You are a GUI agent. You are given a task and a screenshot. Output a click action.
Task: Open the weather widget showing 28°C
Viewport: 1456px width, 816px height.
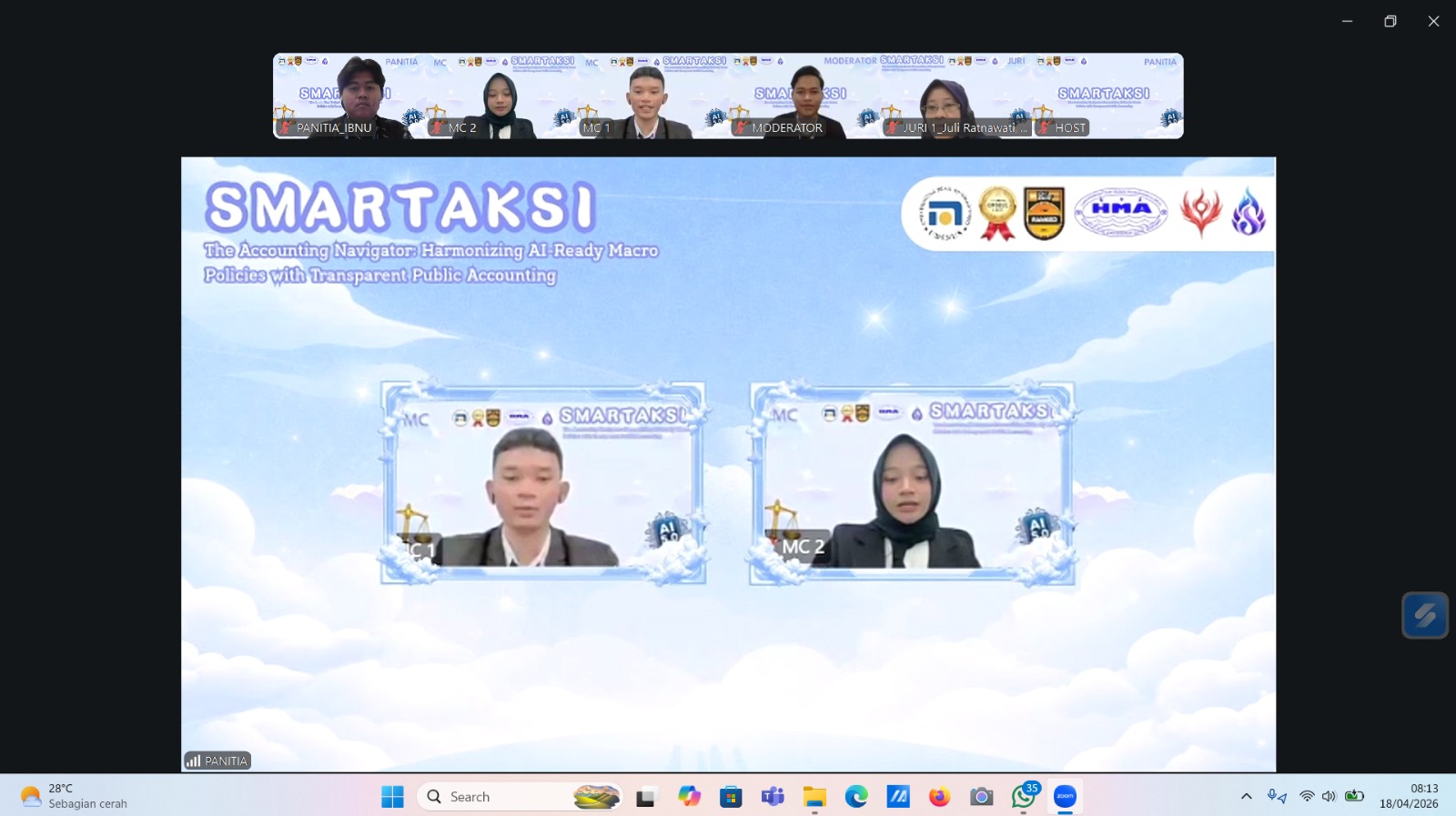coord(75,796)
